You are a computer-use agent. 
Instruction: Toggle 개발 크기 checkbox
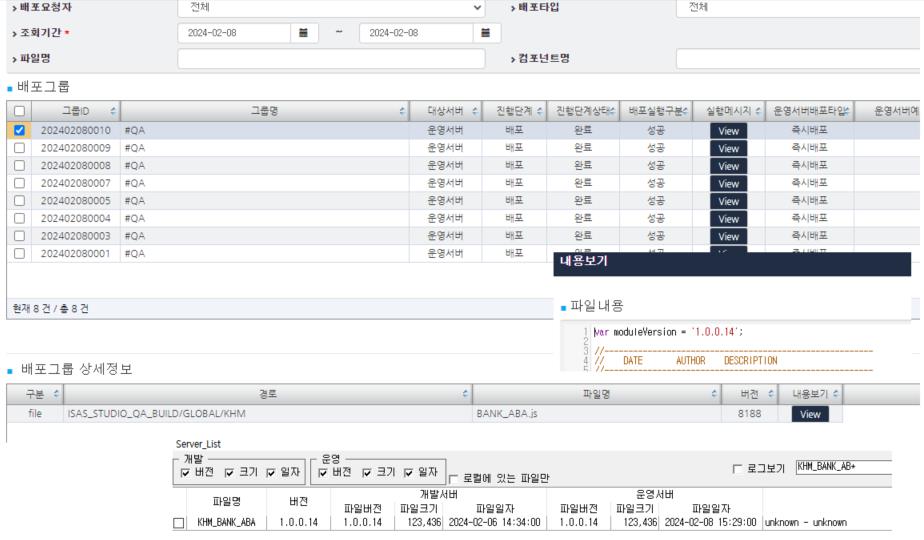(229, 473)
